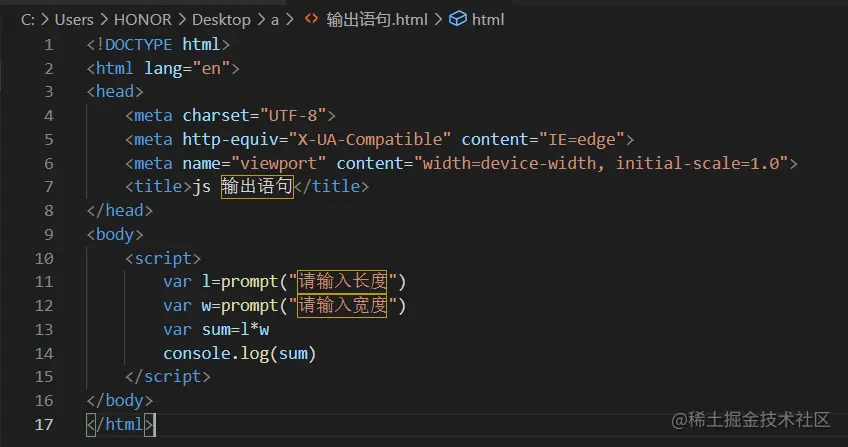This screenshot has height=447, width=848.
Task: Select the 输出语句.html breadcrumb file
Action: pyautogui.click(x=376, y=20)
